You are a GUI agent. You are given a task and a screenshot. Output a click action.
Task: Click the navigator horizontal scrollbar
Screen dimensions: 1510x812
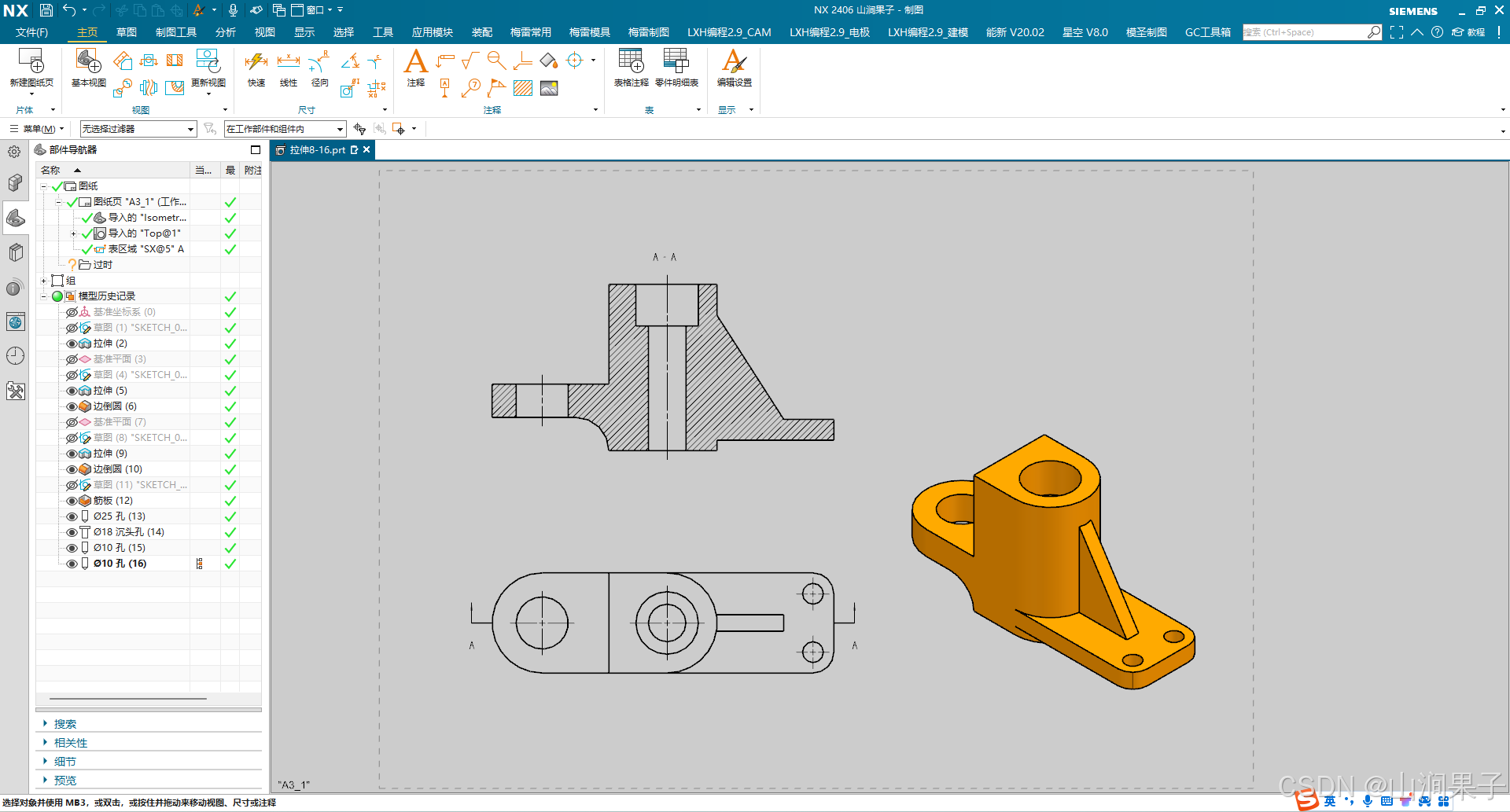coord(128,698)
